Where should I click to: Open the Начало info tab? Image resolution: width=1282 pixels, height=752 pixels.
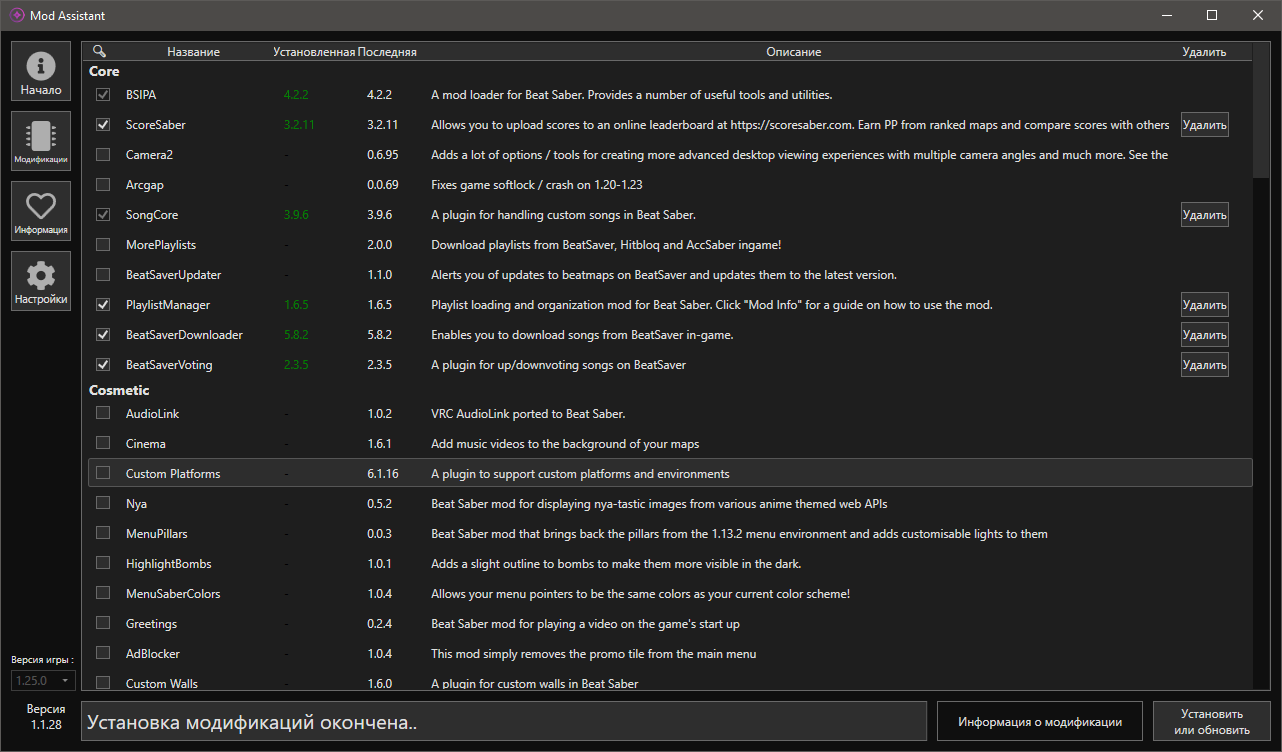[41, 71]
